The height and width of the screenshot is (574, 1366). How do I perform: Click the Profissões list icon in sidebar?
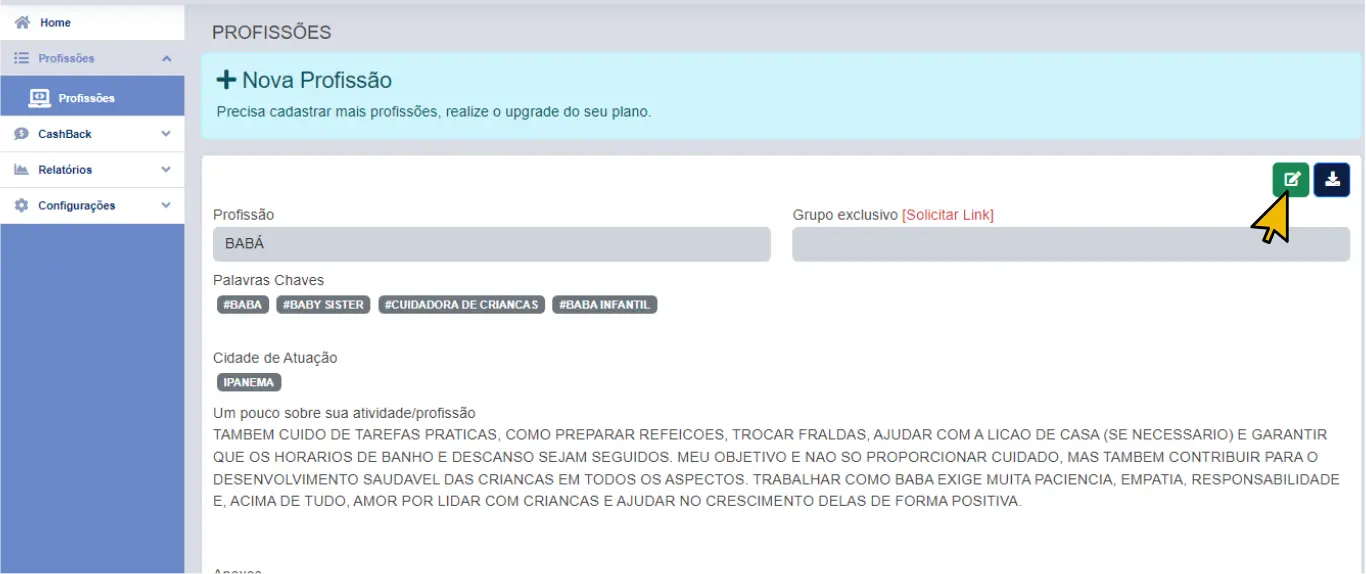22,59
